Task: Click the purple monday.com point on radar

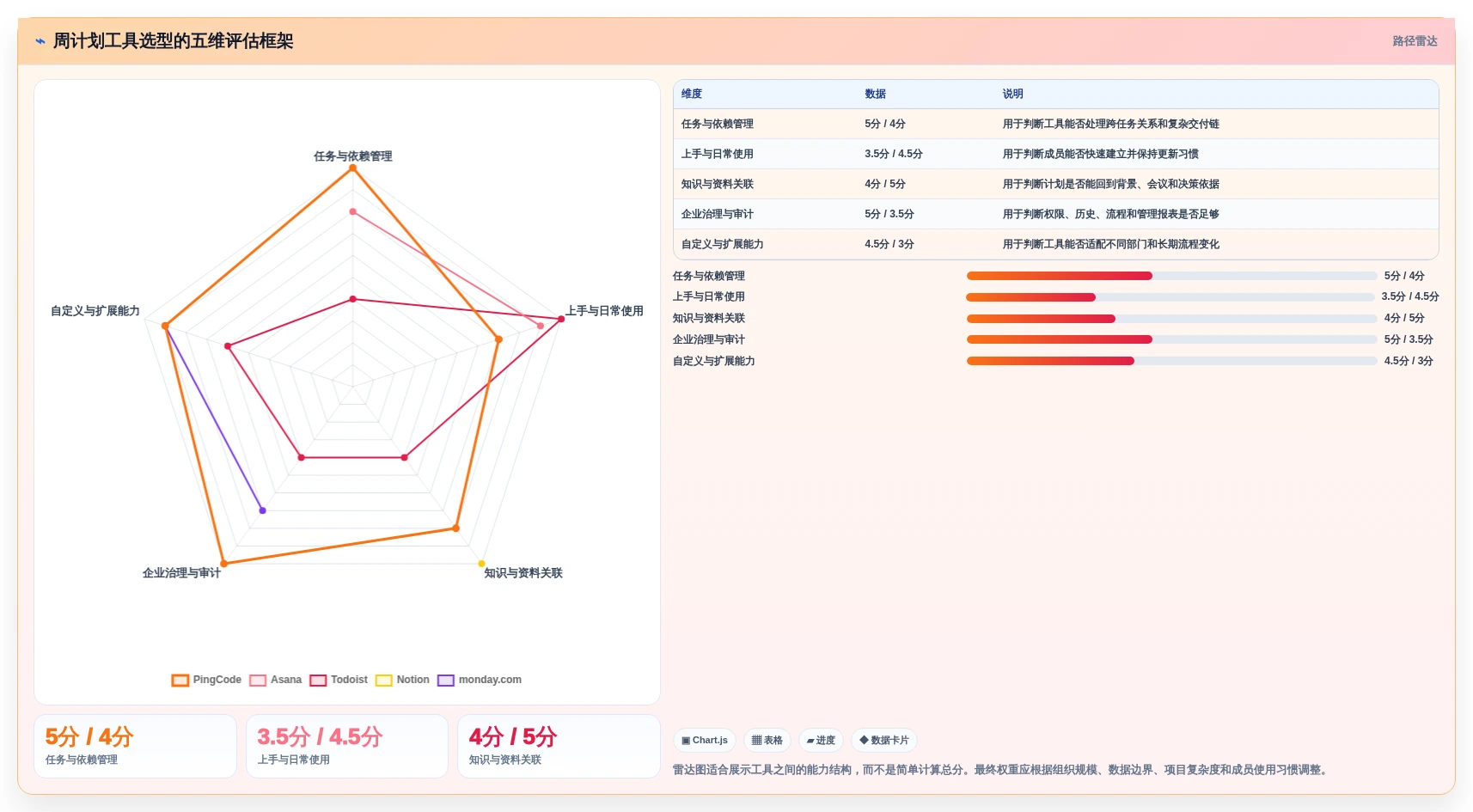Action: click(x=263, y=510)
